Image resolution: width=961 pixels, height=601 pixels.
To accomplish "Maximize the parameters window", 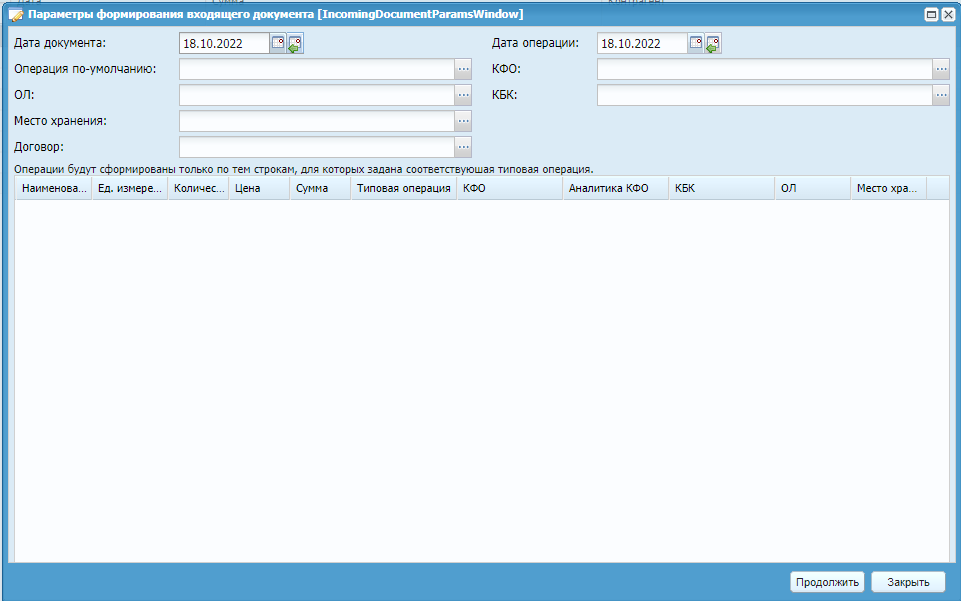I will (931, 15).
